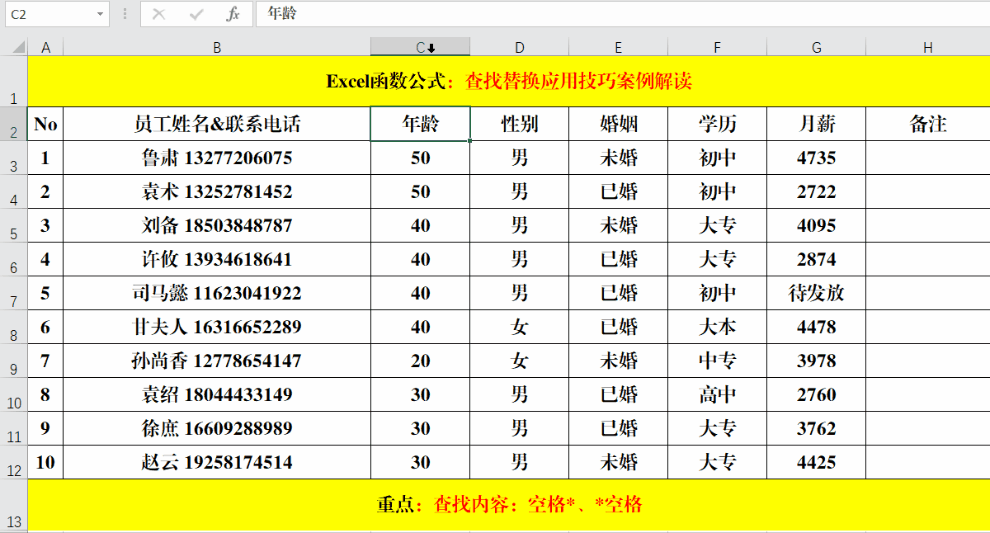Click the 员工姓名&联系电话 header cell
The height and width of the screenshot is (533, 990).
coord(217,124)
